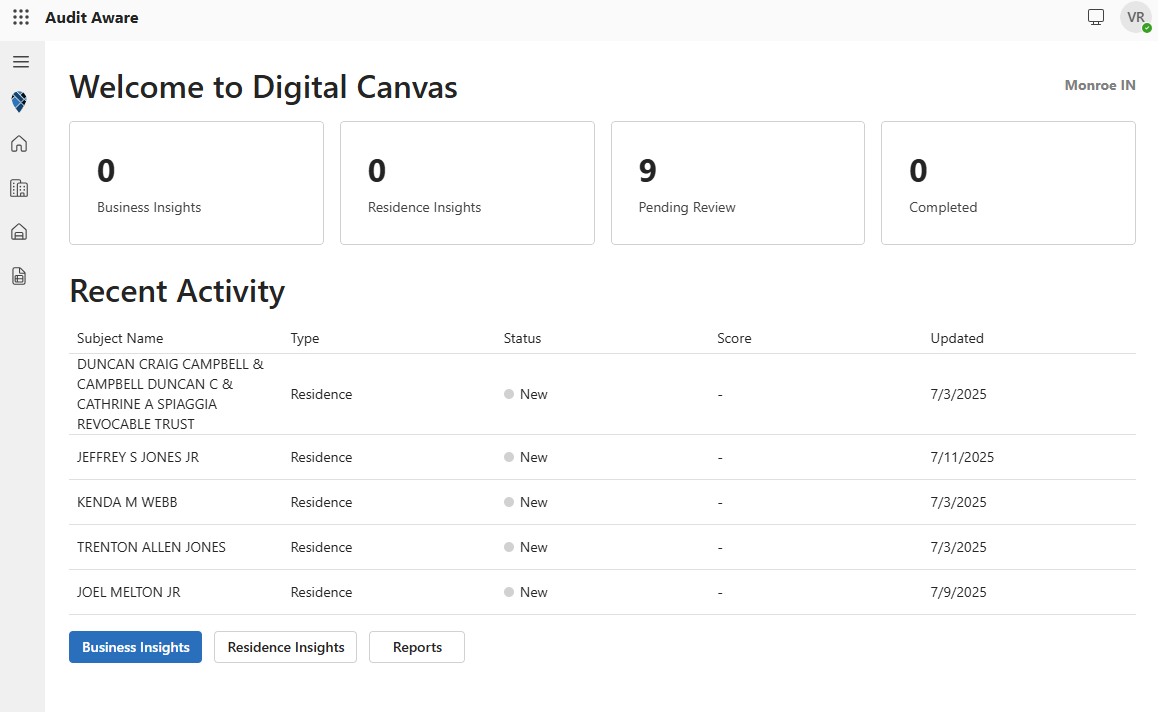This screenshot has height=712, width=1158.
Task: Click the Score column header
Action: point(734,338)
